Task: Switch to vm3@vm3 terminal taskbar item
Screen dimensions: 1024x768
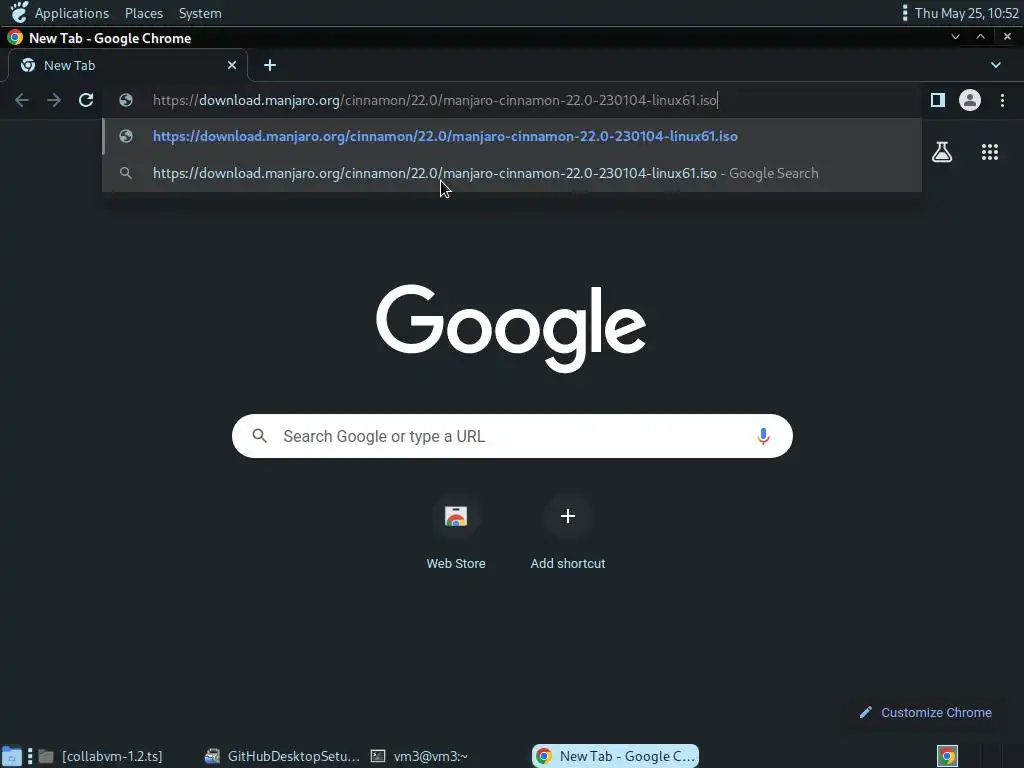Action: (419, 756)
